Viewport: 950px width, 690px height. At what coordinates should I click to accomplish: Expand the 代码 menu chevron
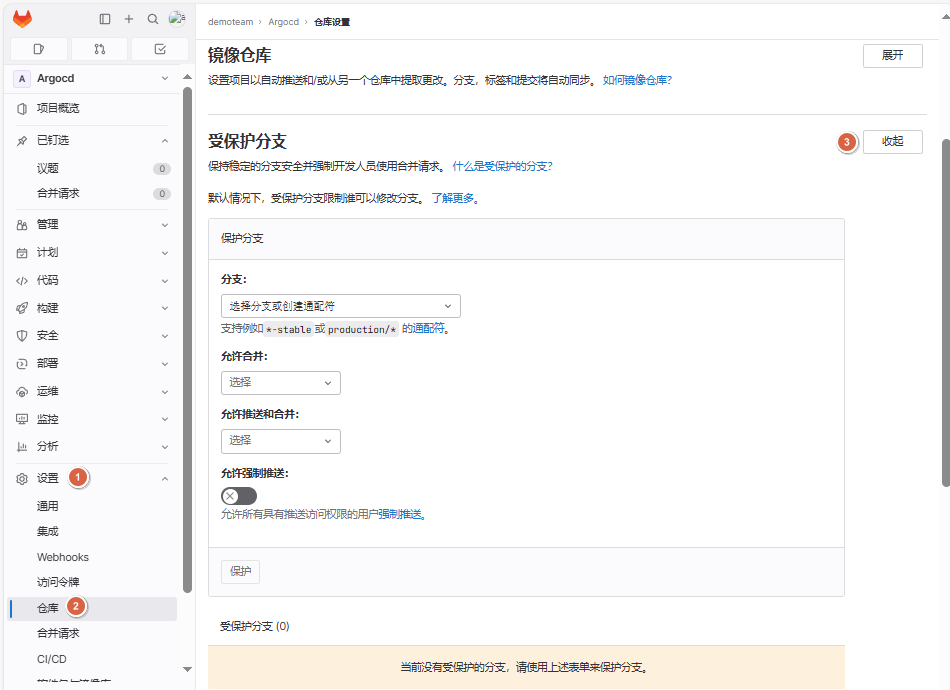[165, 280]
